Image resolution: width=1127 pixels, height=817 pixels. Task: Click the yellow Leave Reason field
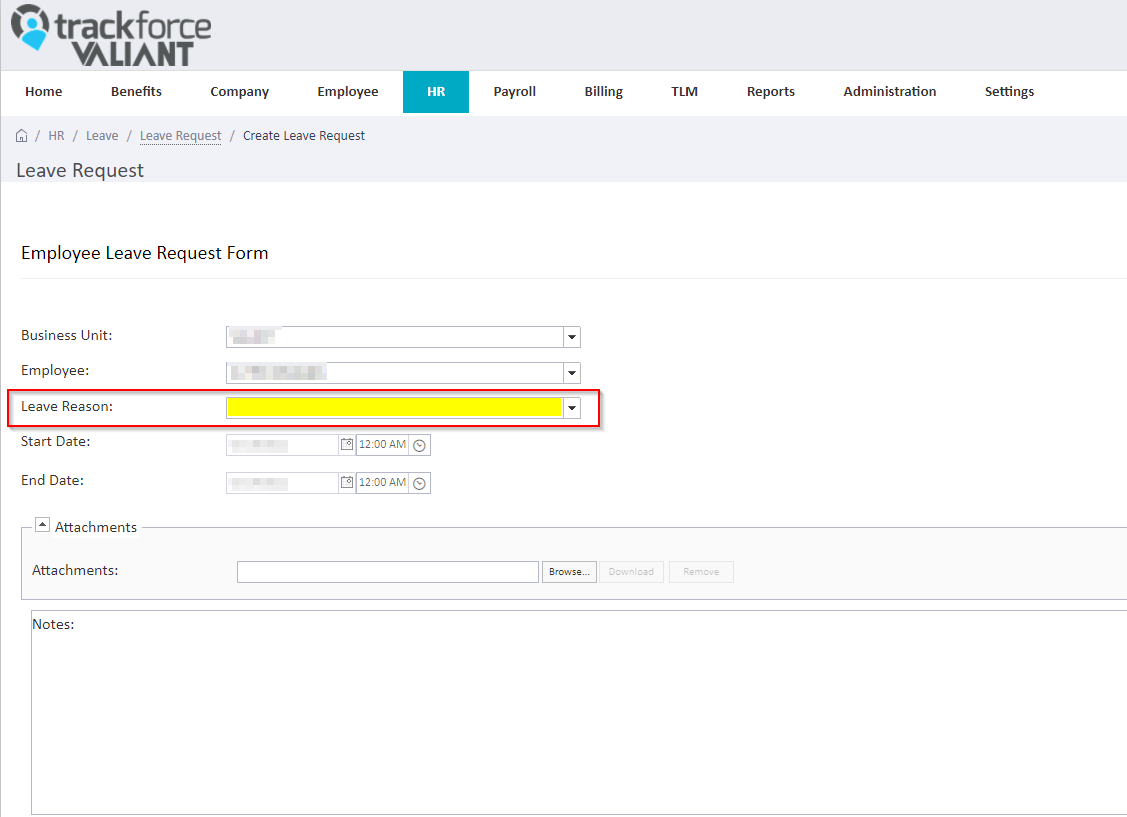pos(395,408)
